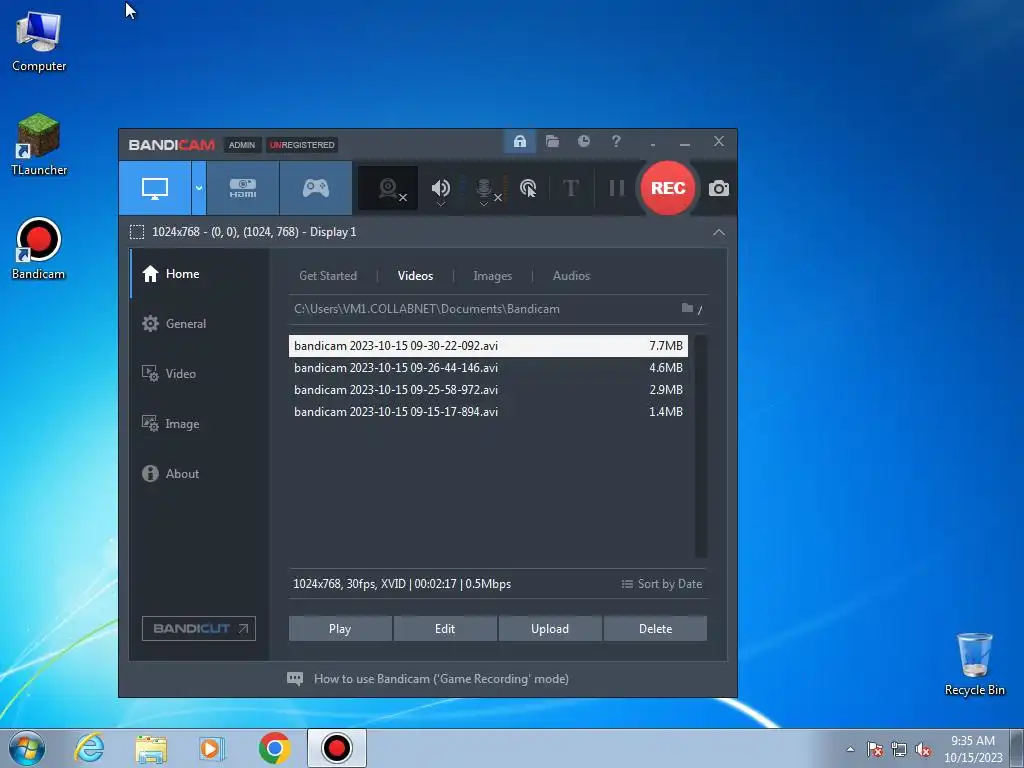Click the Play button
This screenshot has width=1024, height=768.
tap(340, 629)
